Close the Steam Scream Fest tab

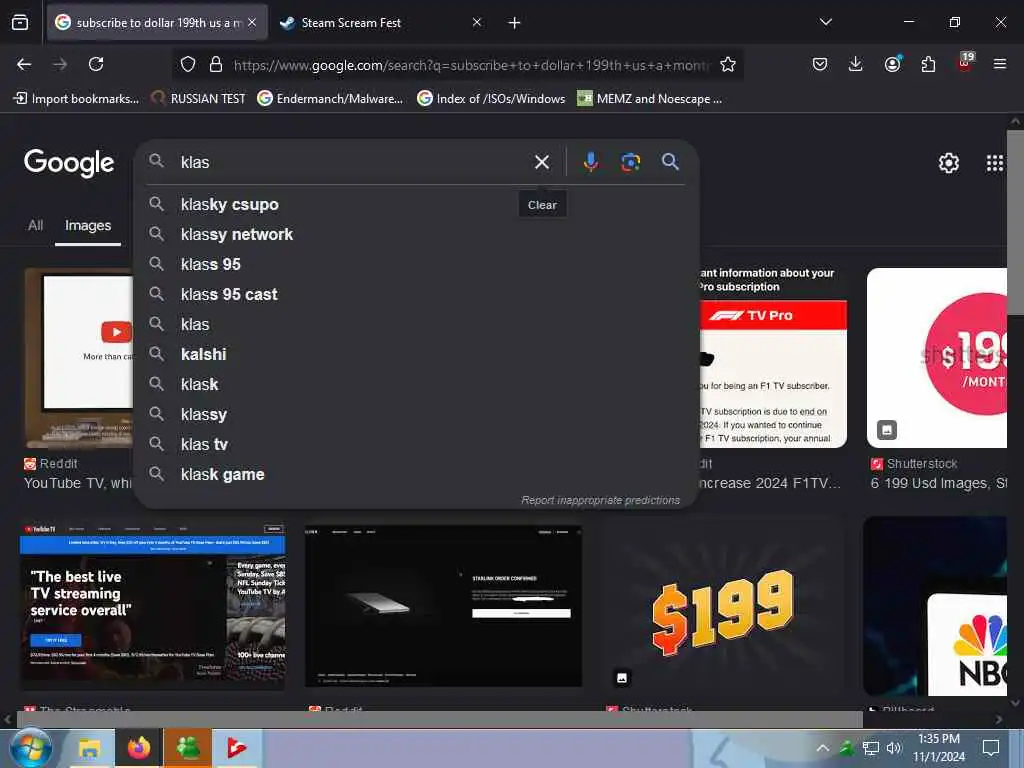477,22
